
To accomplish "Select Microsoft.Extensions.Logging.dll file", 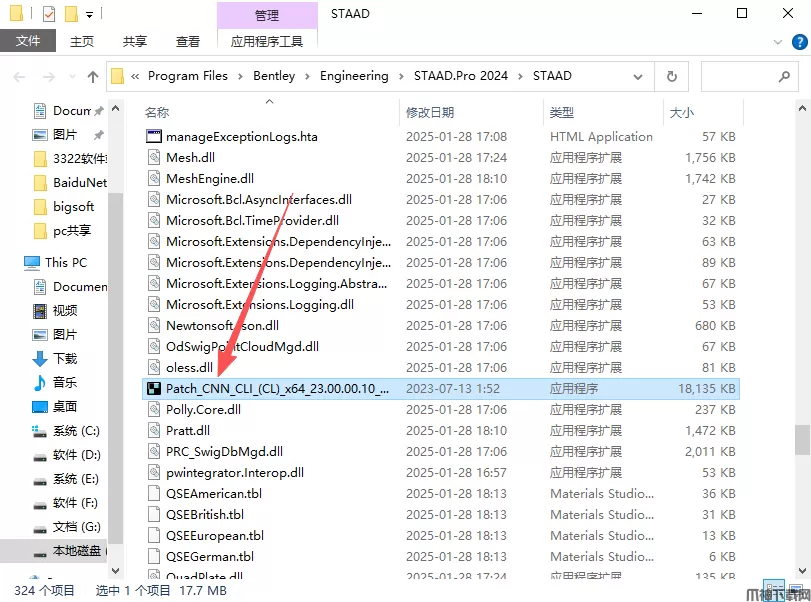I will pos(260,305).
